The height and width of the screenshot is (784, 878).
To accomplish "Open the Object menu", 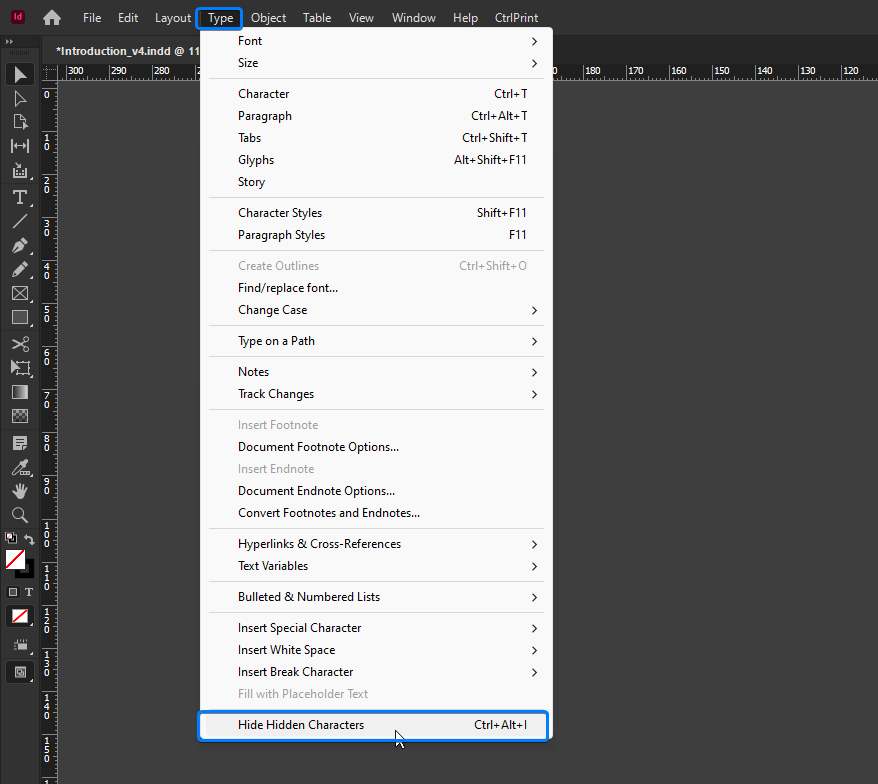I will point(268,18).
